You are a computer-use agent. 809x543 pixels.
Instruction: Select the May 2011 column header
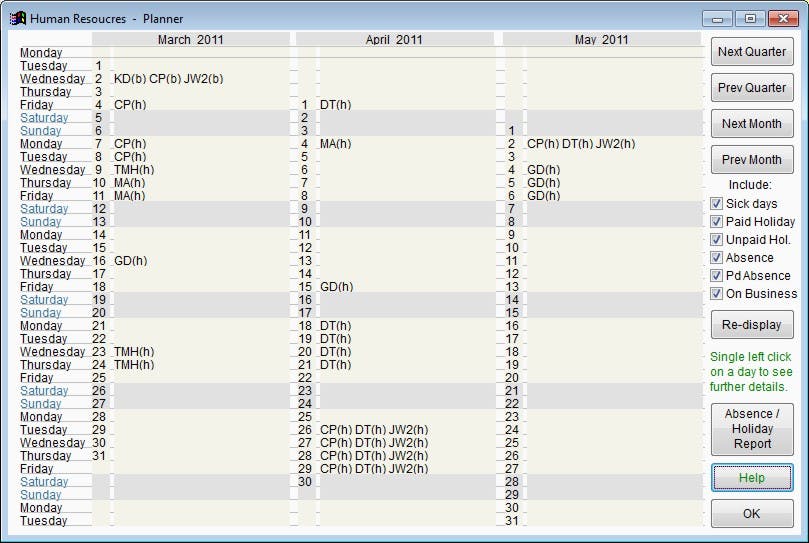tap(602, 39)
